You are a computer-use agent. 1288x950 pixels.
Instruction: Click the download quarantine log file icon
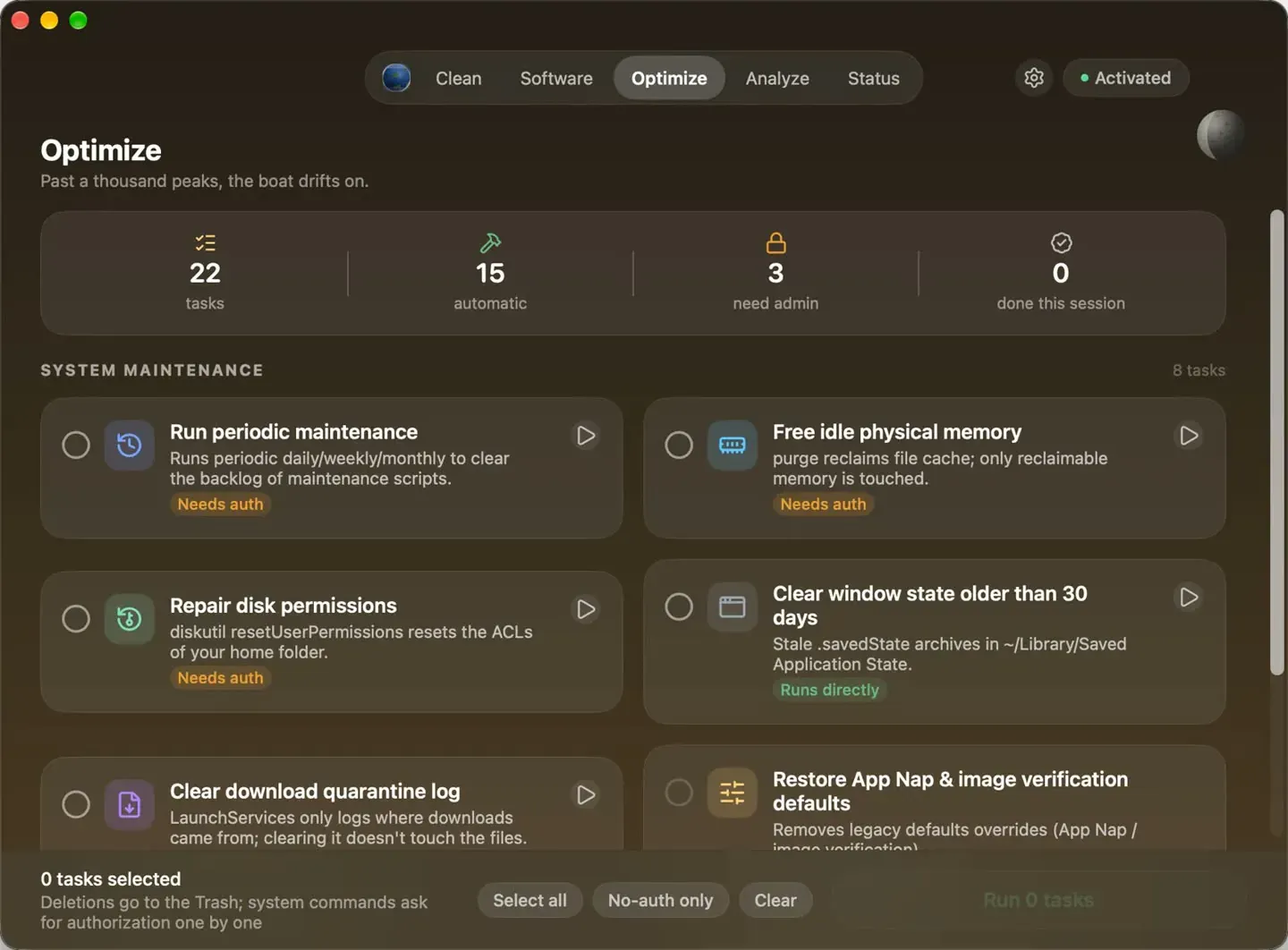pyautogui.click(x=130, y=804)
